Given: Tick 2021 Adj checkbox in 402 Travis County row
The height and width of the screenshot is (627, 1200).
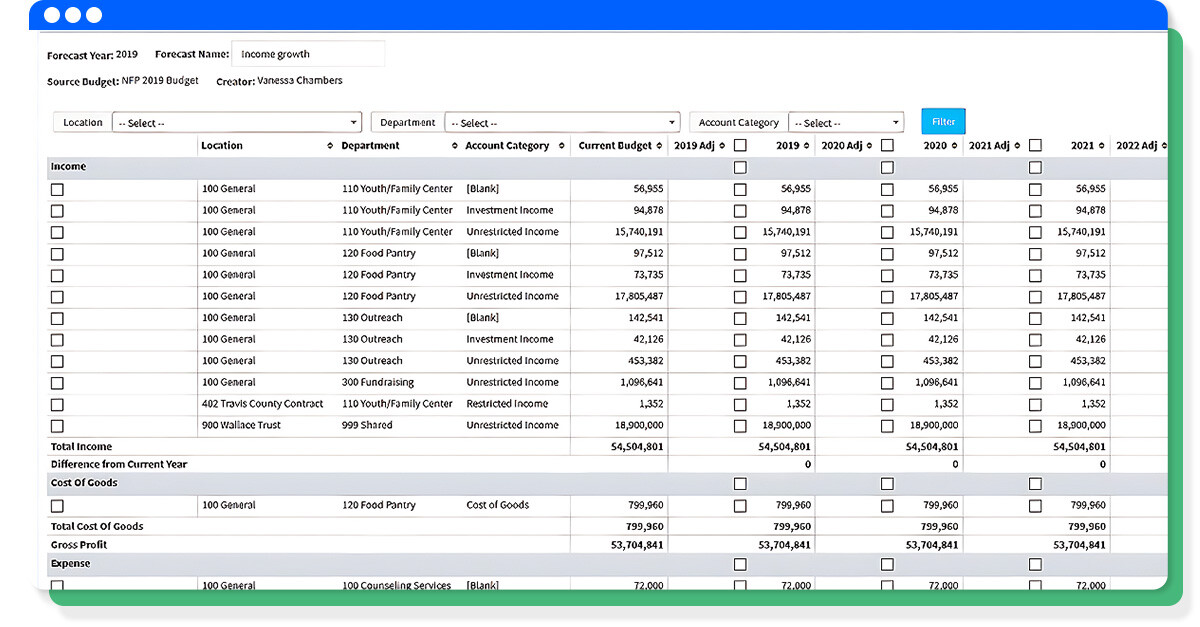Looking at the screenshot, I should (x=1035, y=405).
